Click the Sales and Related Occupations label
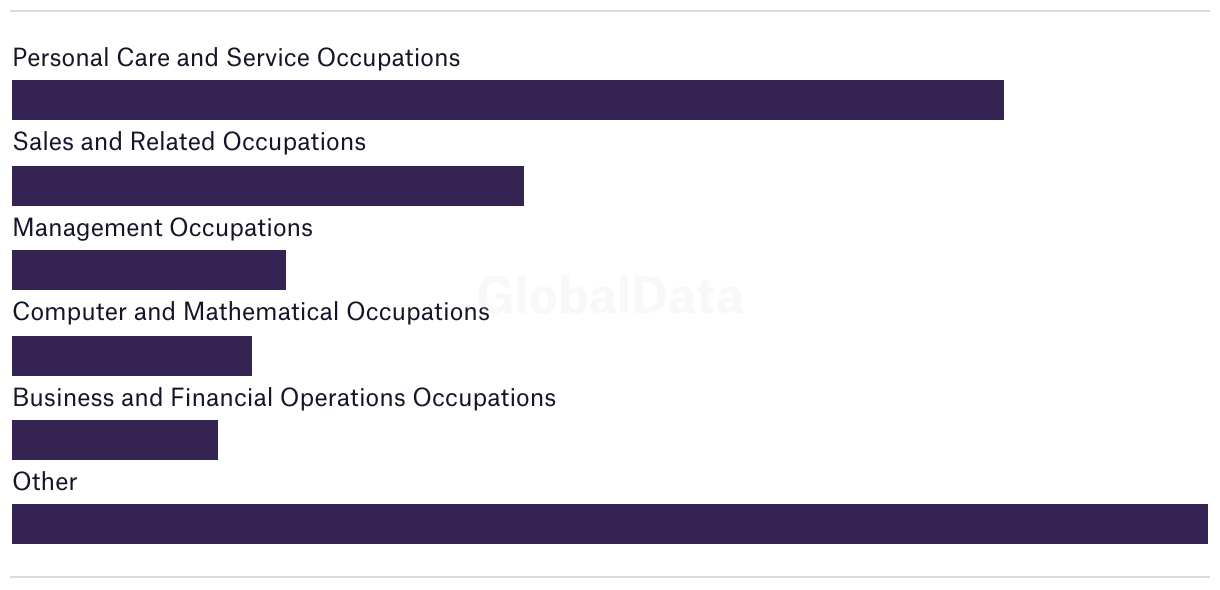Image resolution: width=1220 pixels, height=590 pixels. click(x=189, y=142)
